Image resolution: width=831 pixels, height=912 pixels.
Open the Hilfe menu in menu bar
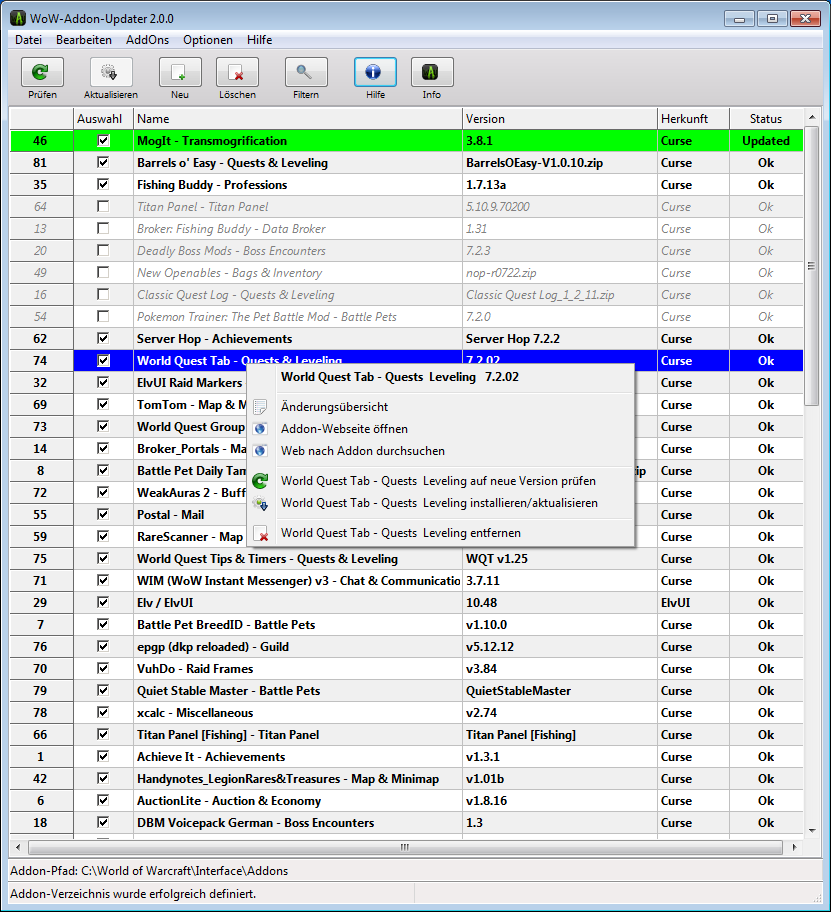pos(259,40)
